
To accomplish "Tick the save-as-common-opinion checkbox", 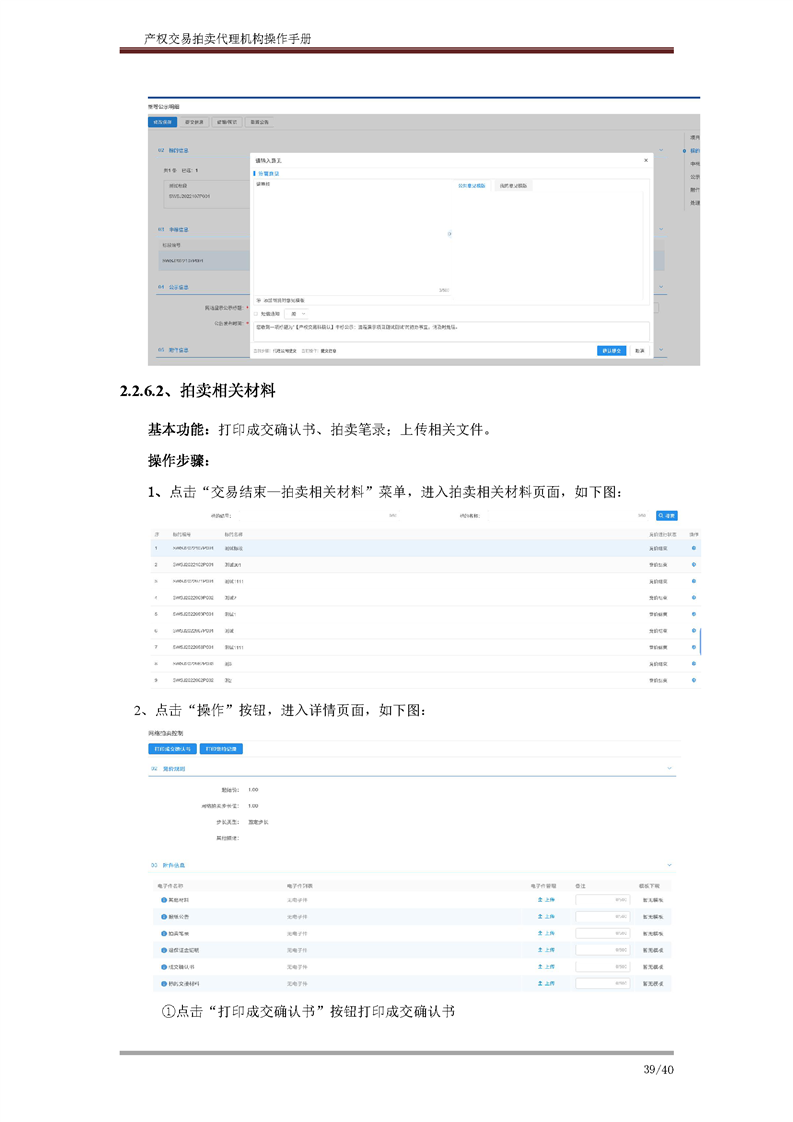I will pyautogui.click(x=258, y=300).
